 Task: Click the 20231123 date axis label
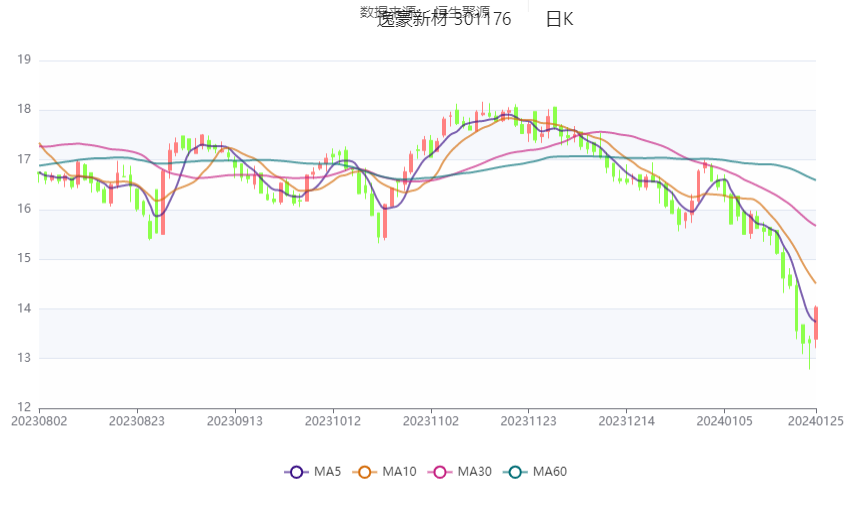(x=529, y=421)
